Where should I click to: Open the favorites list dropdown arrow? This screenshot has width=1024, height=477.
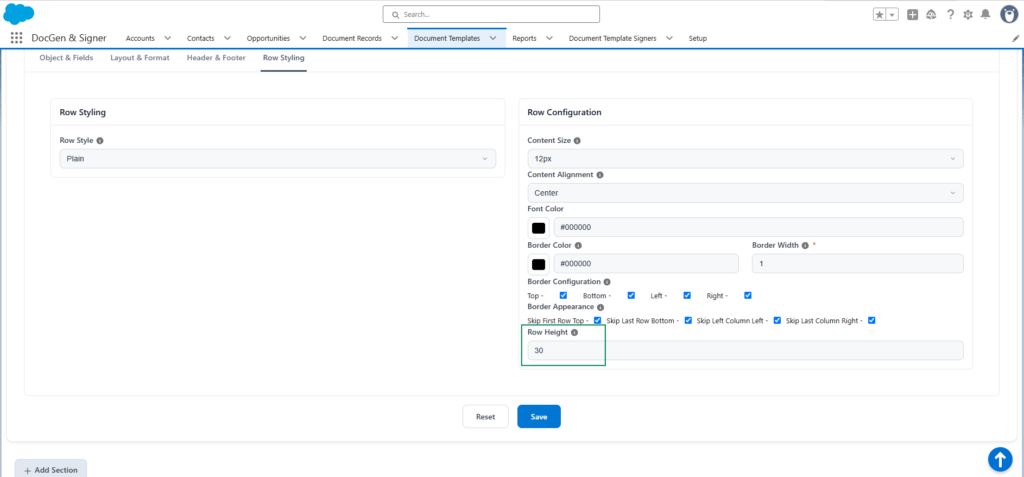click(893, 14)
